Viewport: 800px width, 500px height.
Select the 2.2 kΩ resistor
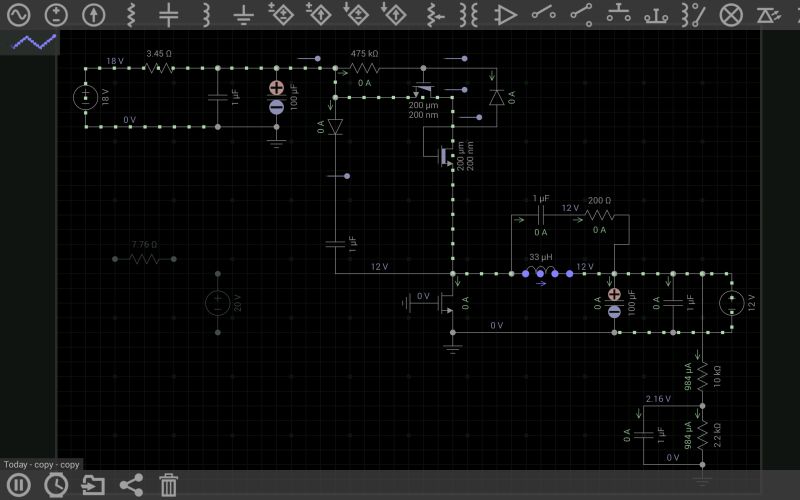(703, 435)
